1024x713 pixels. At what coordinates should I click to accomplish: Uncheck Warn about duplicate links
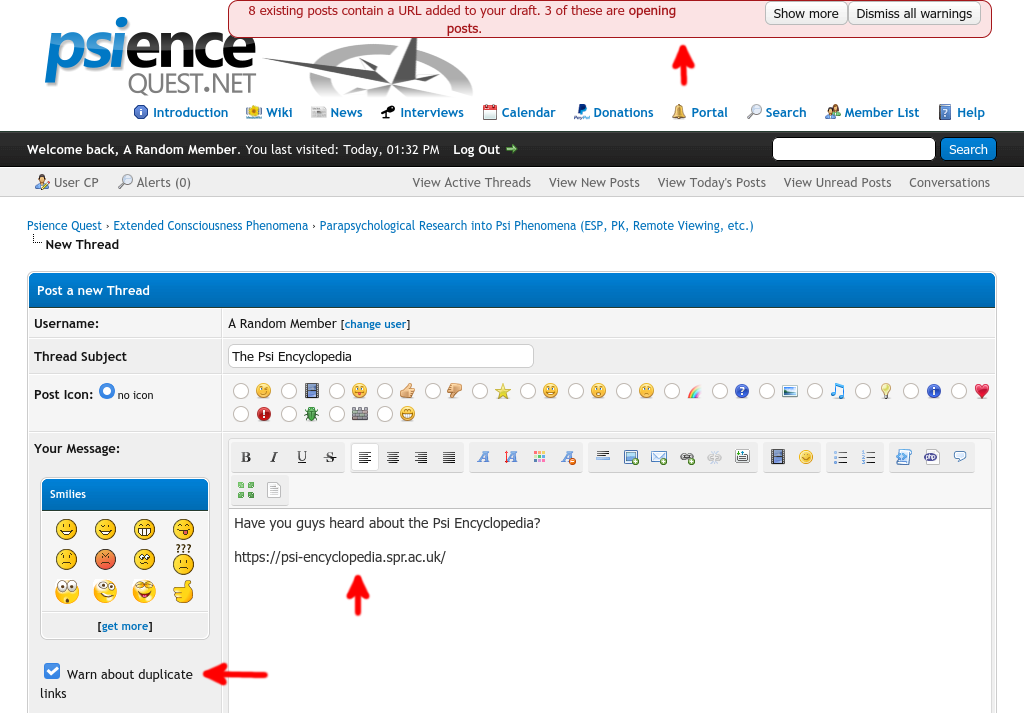[x=52, y=671]
